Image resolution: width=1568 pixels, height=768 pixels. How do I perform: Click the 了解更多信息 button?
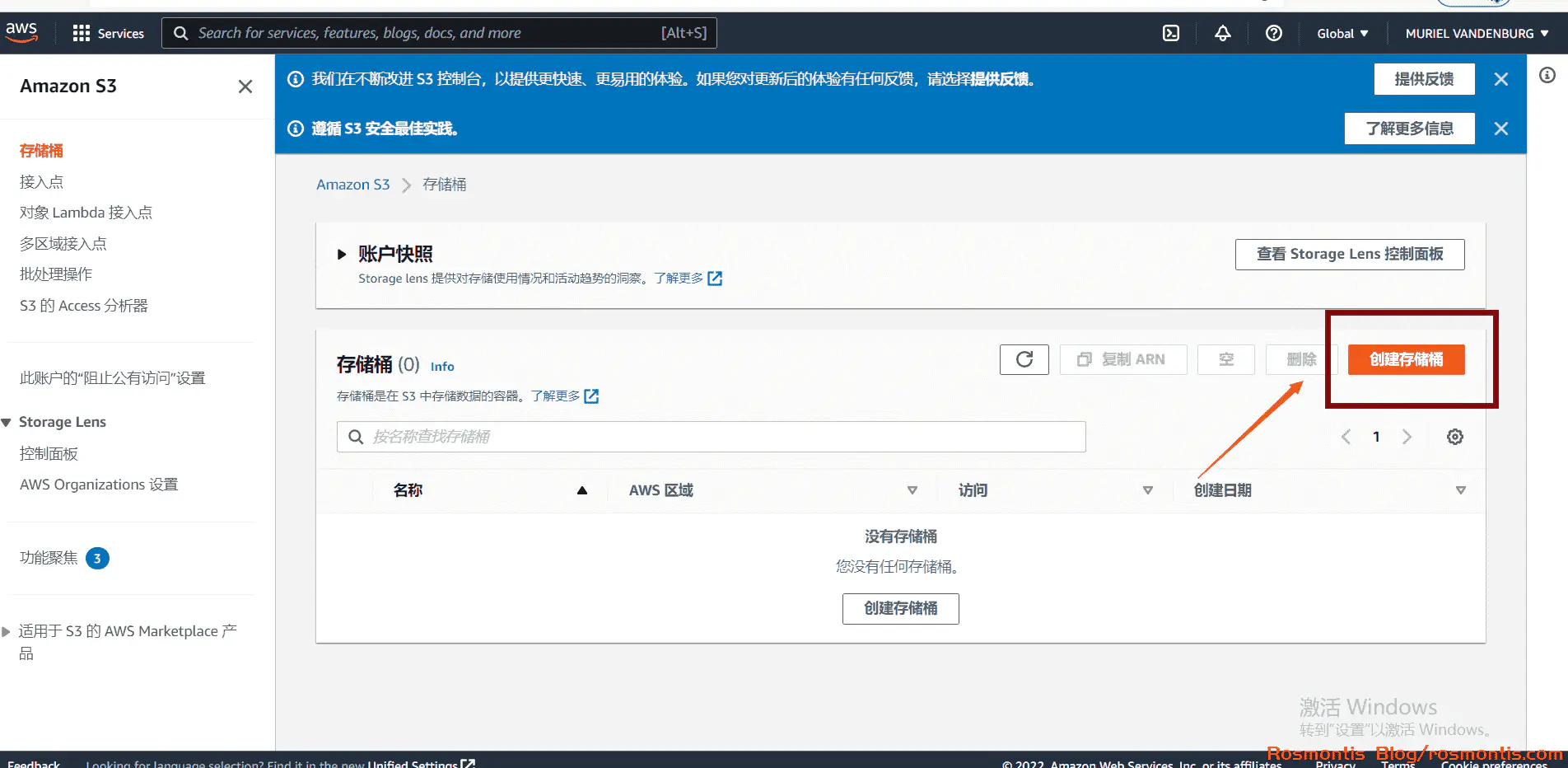1409,129
